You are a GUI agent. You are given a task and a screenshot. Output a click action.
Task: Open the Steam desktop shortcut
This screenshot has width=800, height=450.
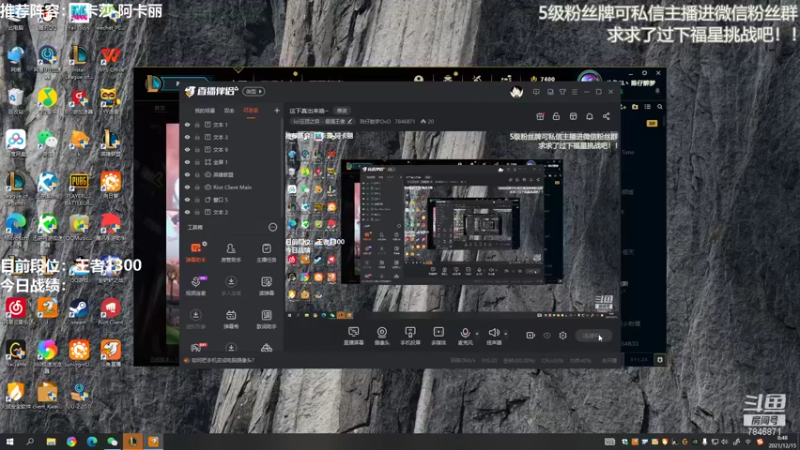[79, 312]
